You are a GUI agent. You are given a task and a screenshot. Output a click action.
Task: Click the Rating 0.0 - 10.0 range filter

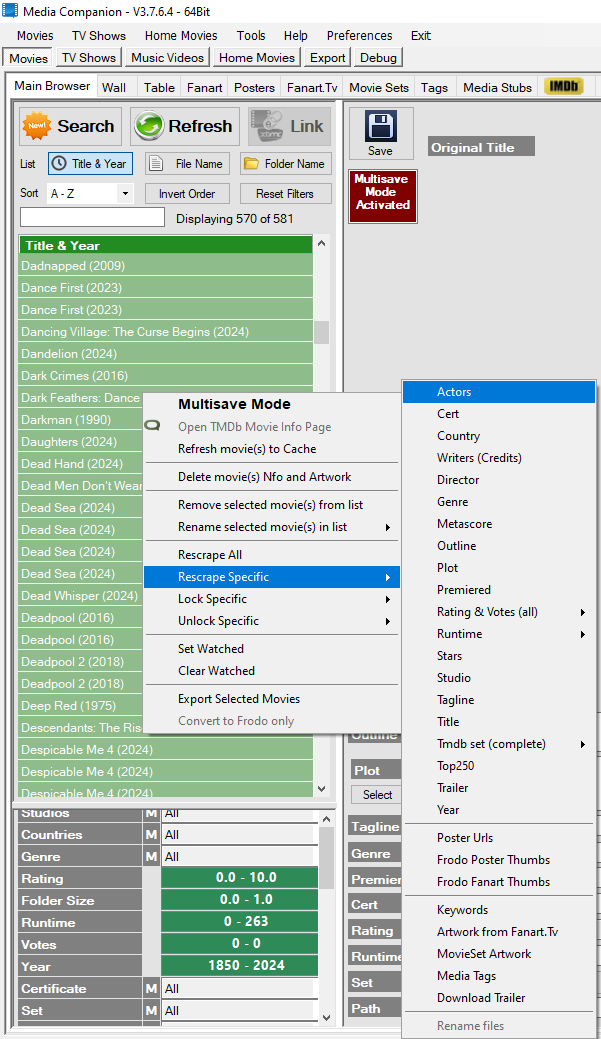[x=240, y=877]
